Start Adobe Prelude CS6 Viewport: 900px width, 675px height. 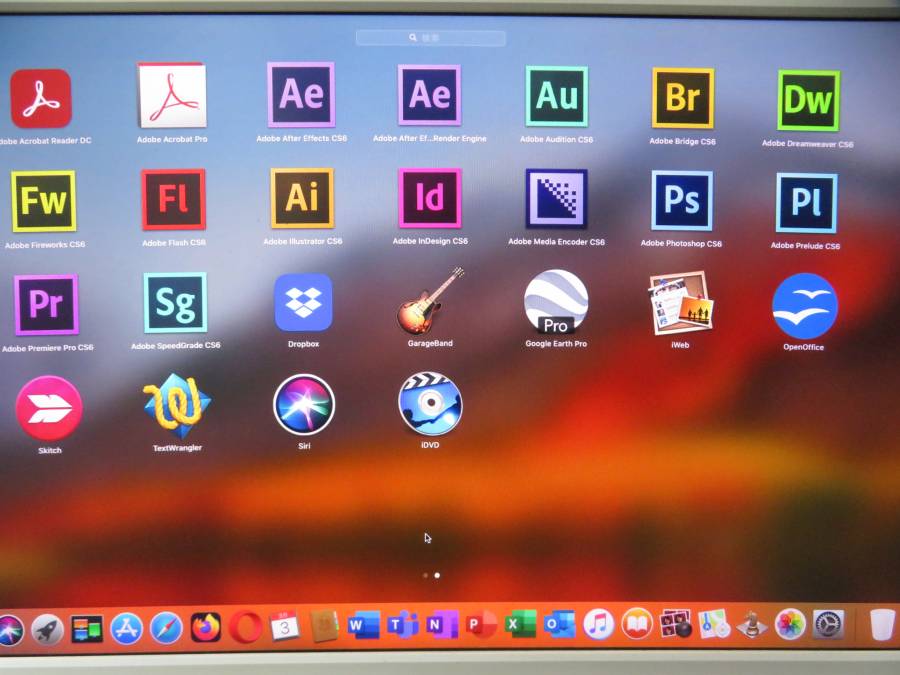806,203
